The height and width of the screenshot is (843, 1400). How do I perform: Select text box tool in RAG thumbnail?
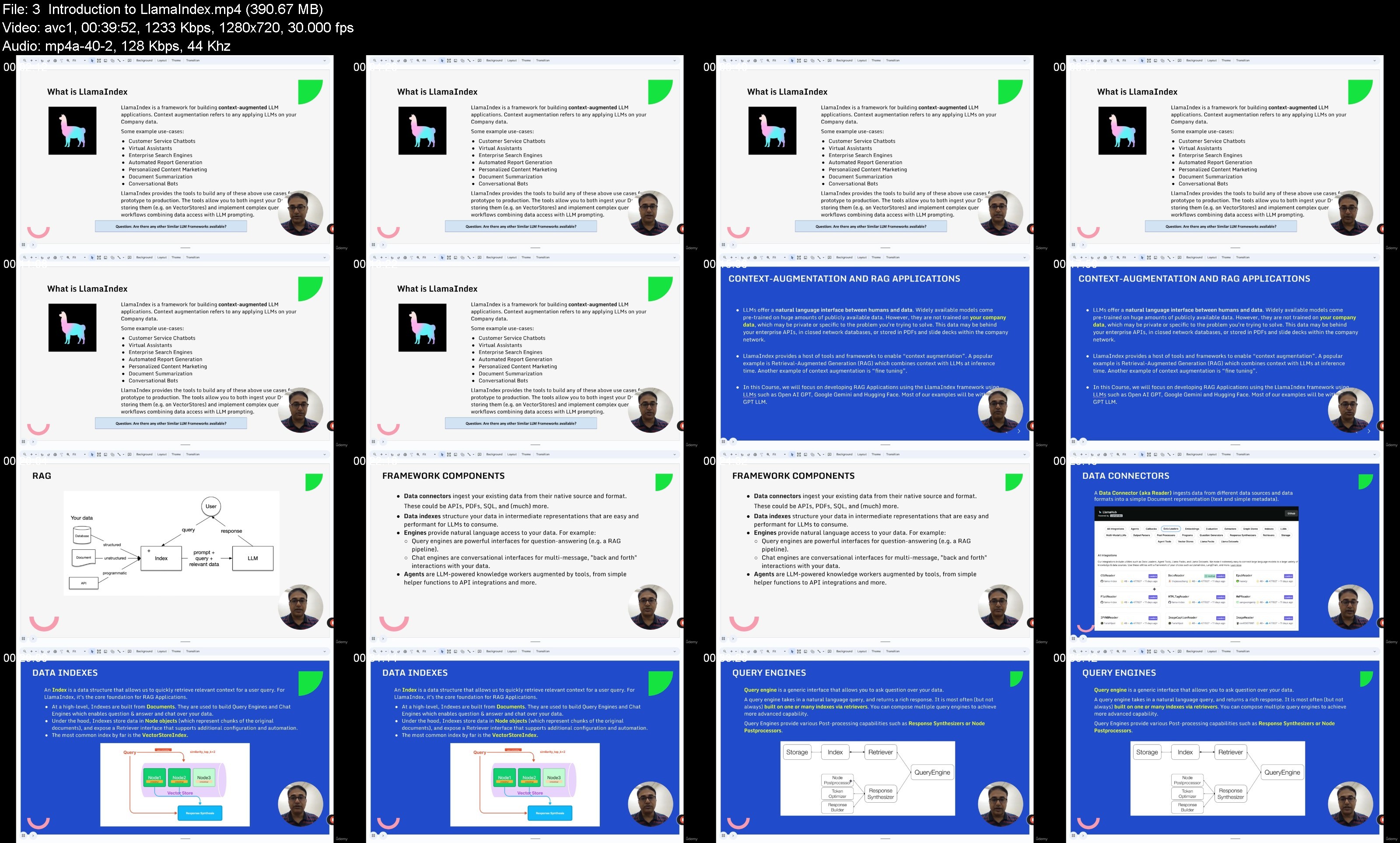pos(99,455)
